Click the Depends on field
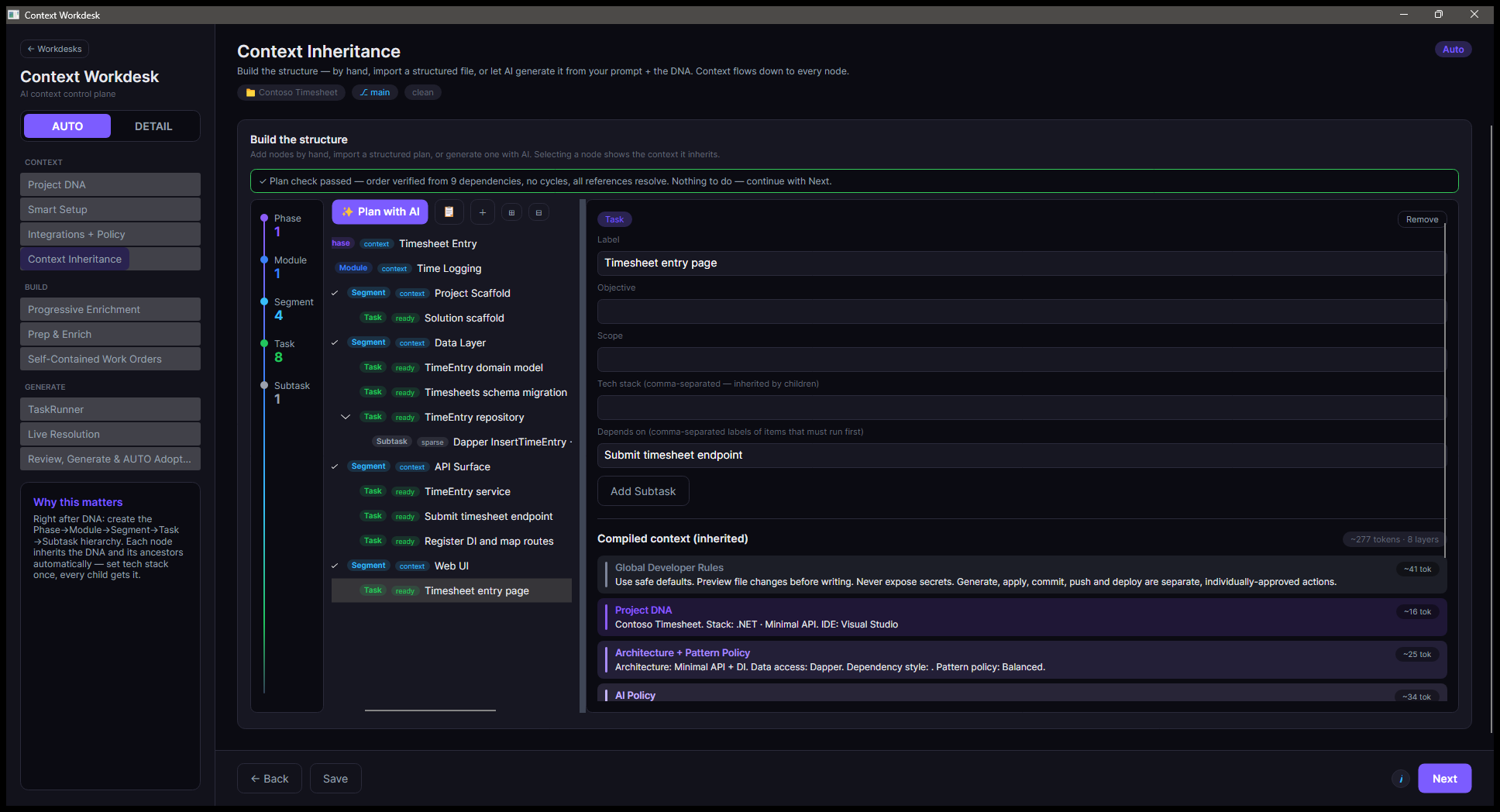1500x812 pixels. [1020, 456]
